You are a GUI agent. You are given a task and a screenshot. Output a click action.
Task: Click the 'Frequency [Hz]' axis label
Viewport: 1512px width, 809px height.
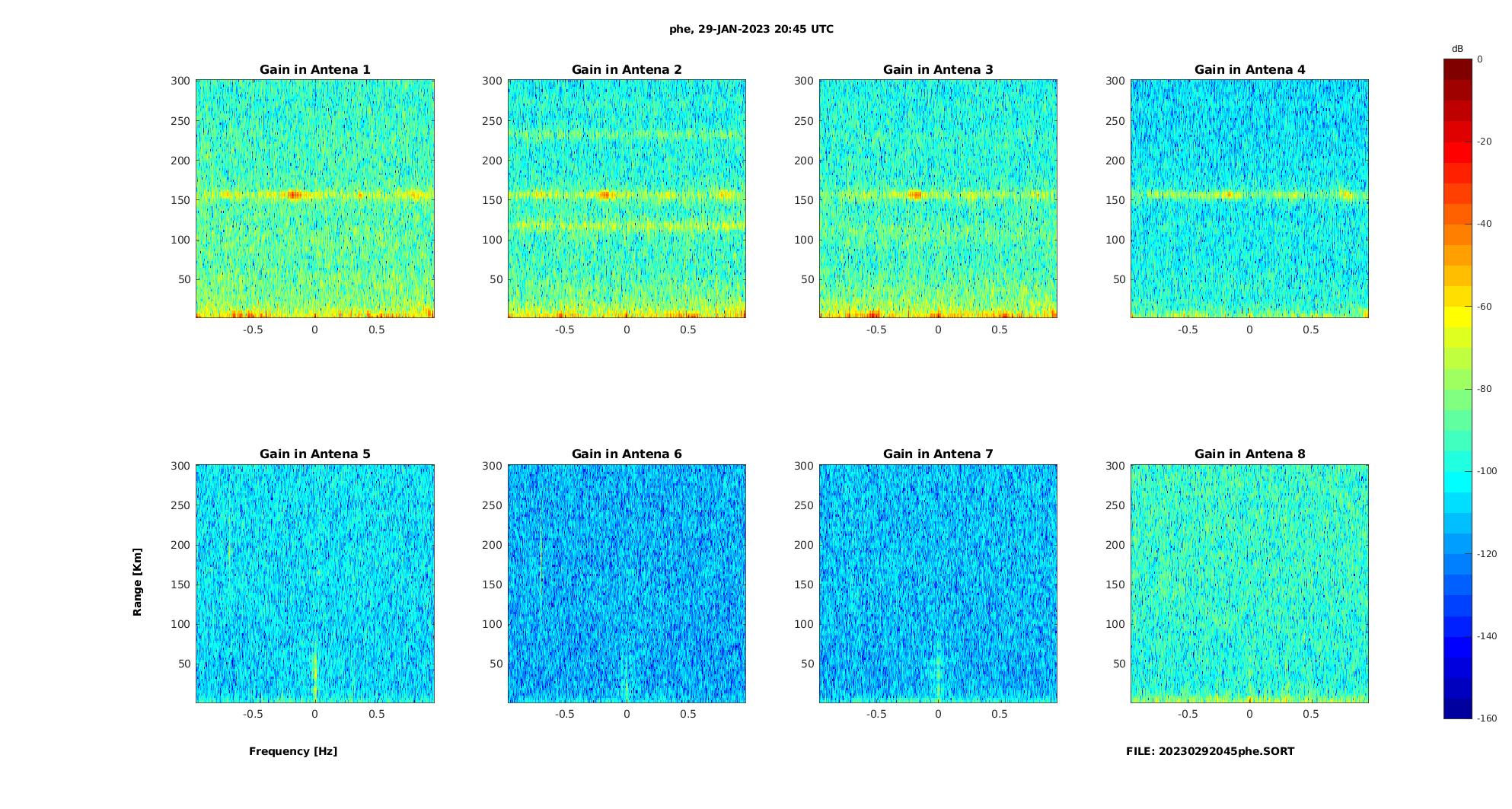293,751
